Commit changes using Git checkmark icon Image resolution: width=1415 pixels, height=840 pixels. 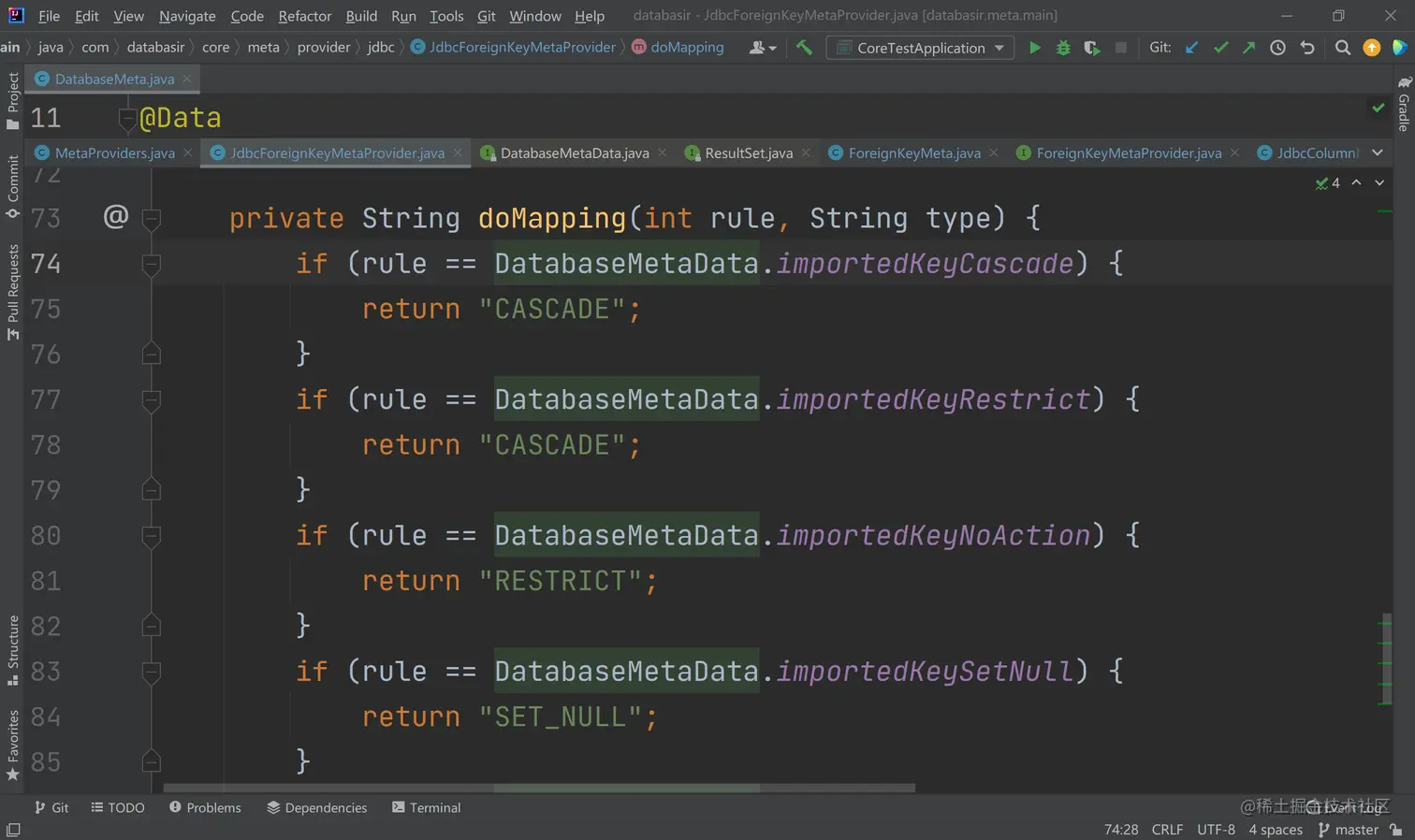pos(1220,48)
